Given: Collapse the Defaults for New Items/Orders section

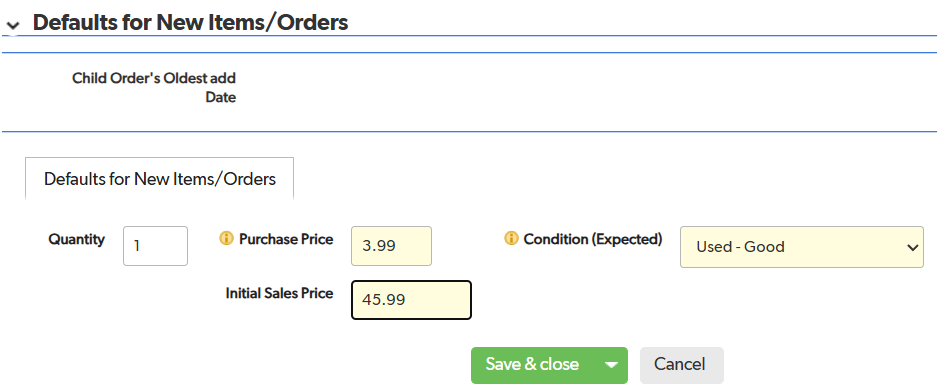Looking at the screenshot, I should point(13,25).
